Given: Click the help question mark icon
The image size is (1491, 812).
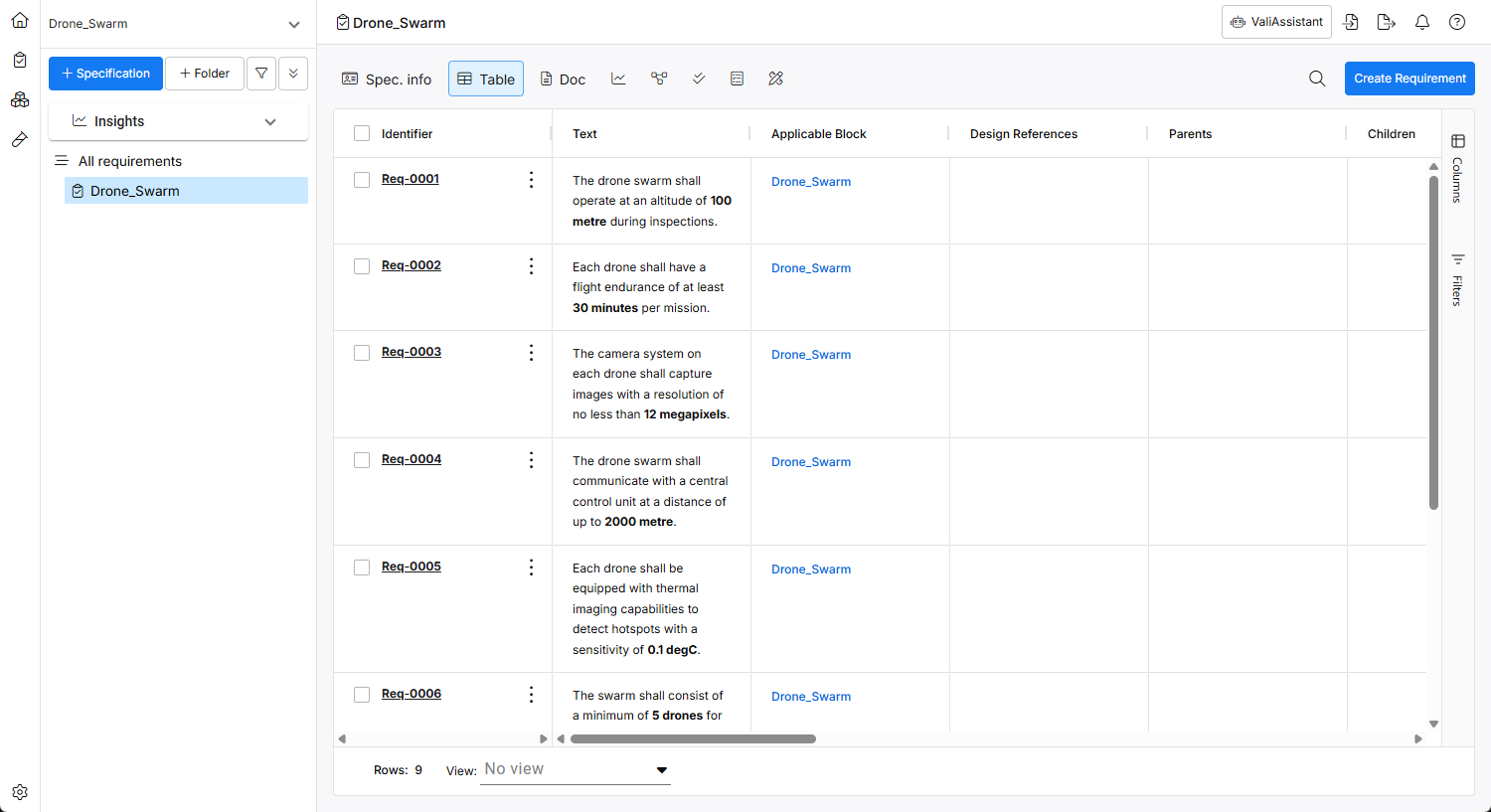Looking at the screenshot, I should [x=1457, y=22].
